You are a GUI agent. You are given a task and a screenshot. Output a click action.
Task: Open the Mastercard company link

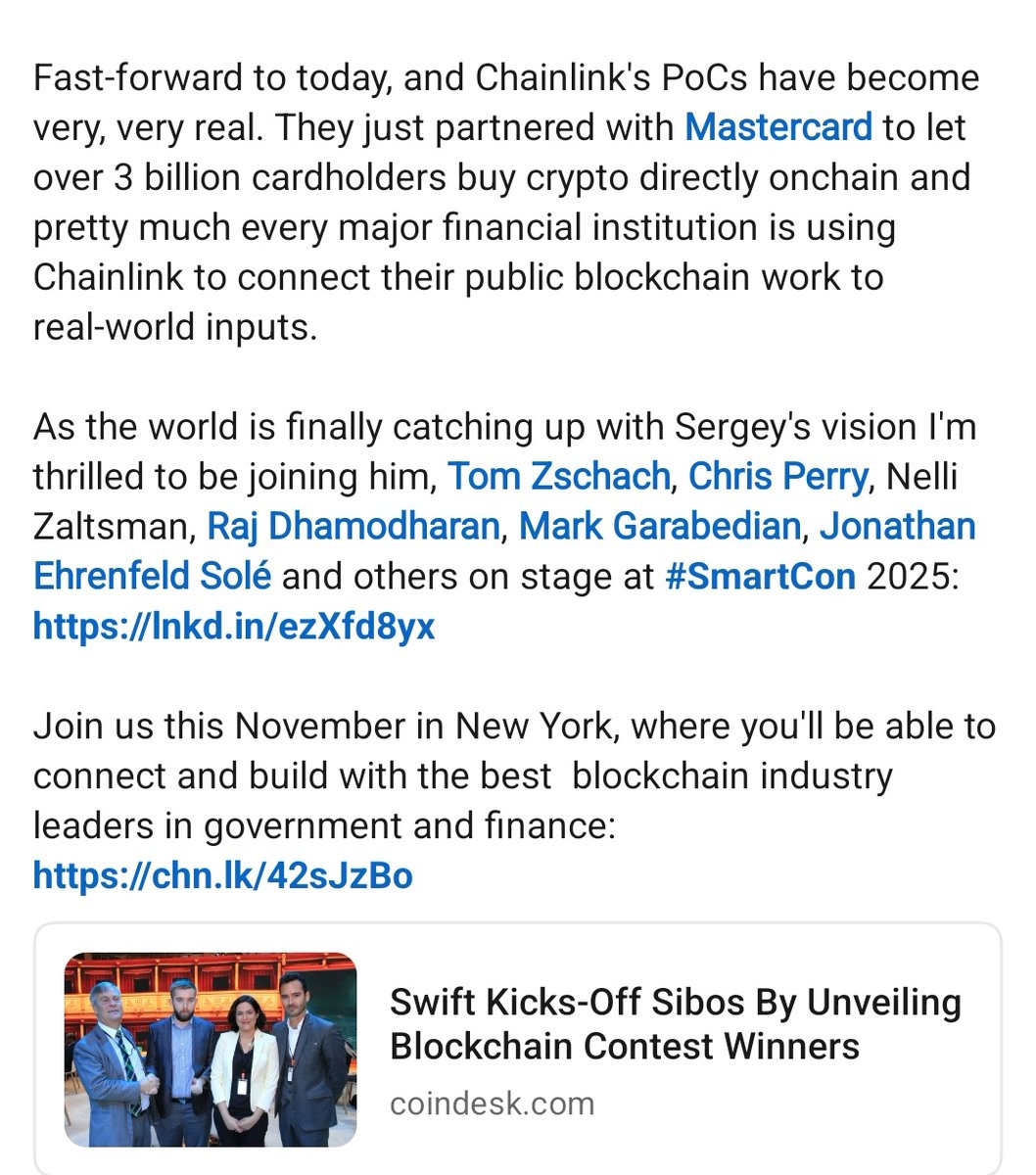click(777, 127)
